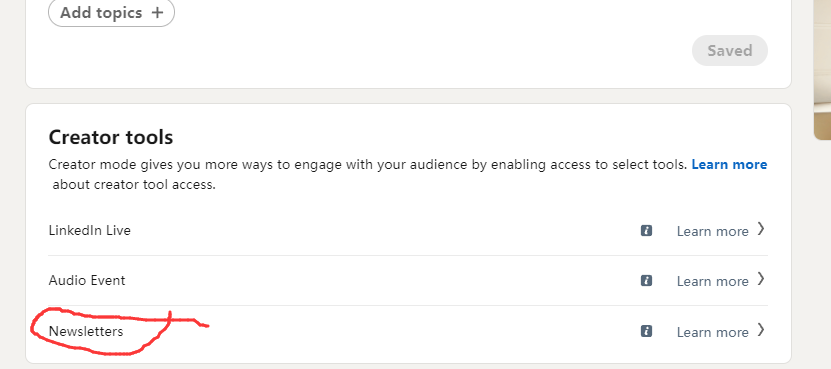Expand the LinkedIn Live chevron arrow
831x369 pixels.
coord(761,229)
